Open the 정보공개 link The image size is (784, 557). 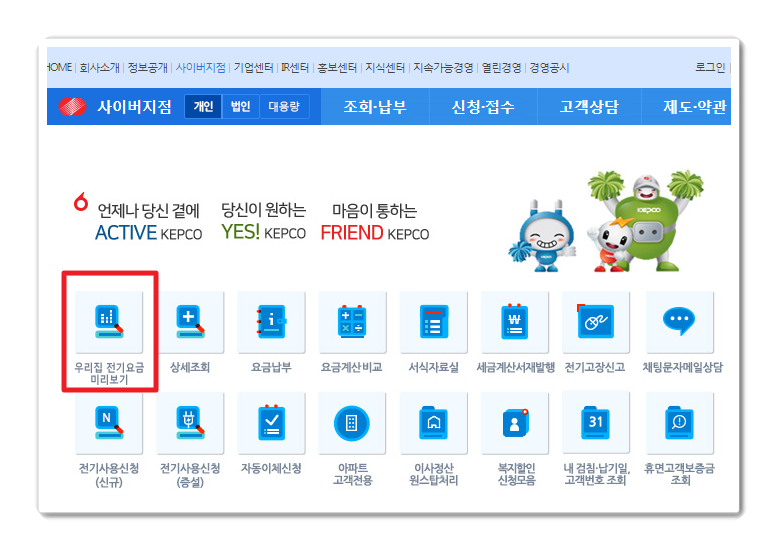click(x=148, y=68)
